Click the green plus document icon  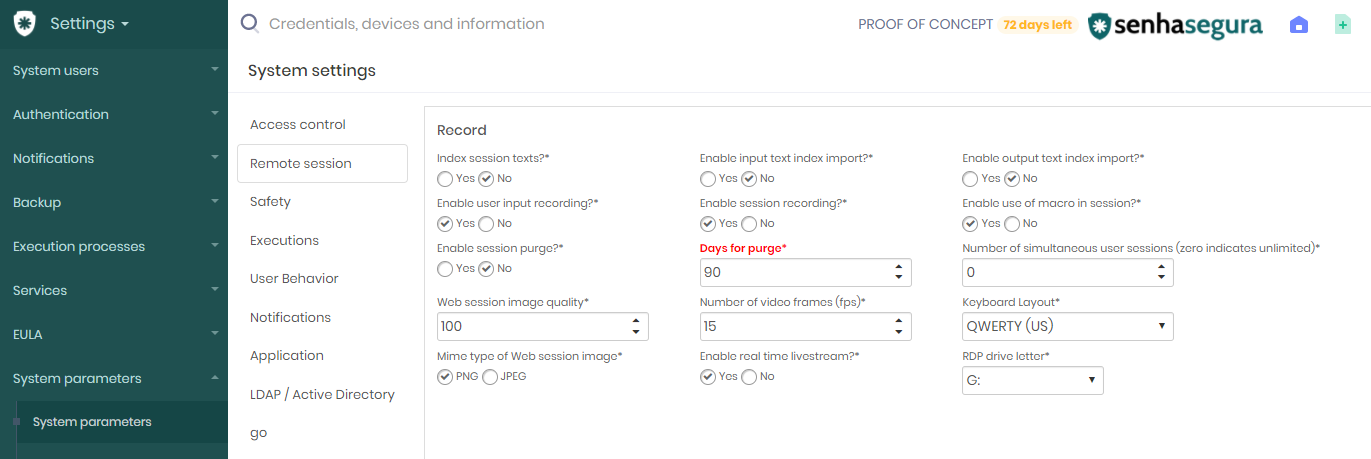click(x=1343, y=24)
